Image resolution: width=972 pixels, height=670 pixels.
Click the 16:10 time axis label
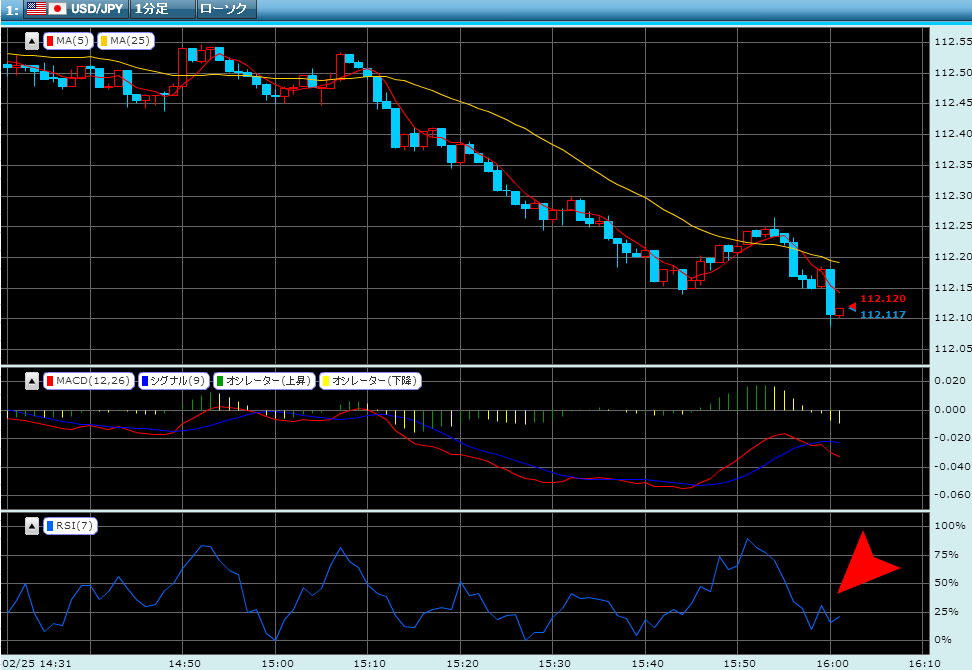(x=924, y=663)
